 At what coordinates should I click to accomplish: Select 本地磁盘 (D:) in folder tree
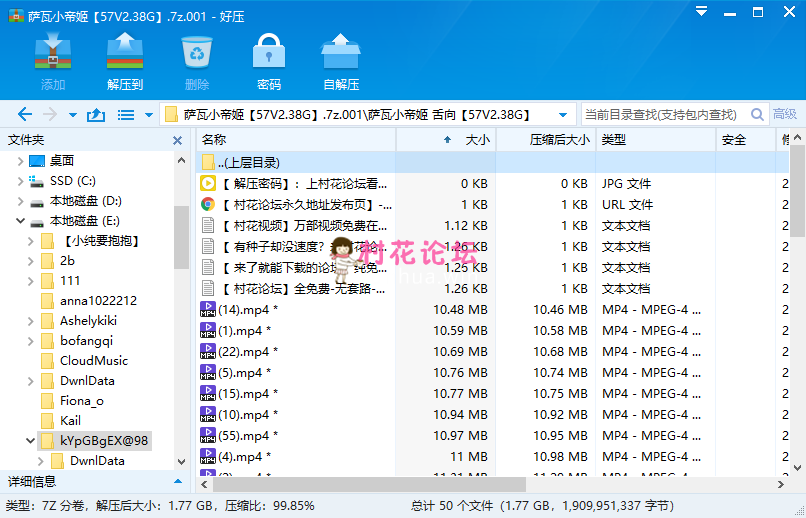coord(85,201)
